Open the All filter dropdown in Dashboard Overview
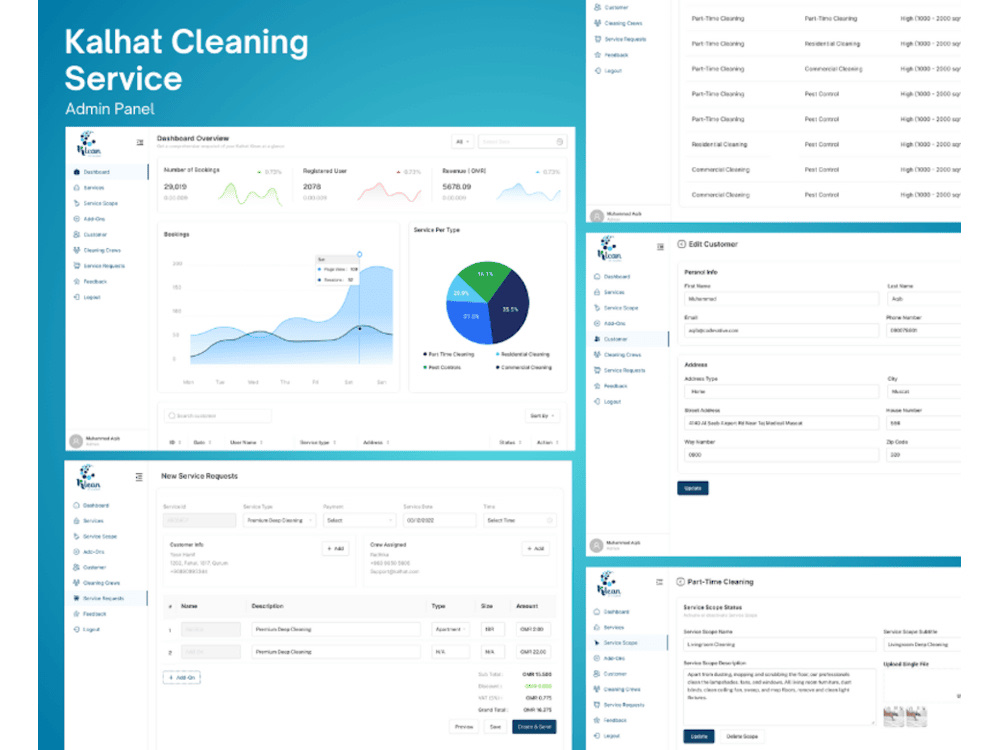 pos(462,142)
